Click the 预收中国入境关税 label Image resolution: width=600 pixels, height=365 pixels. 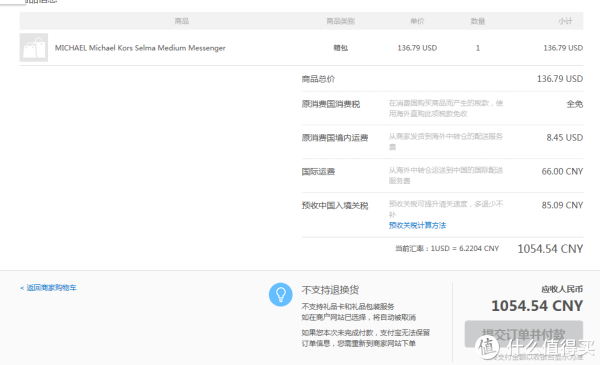pos(335,205)
